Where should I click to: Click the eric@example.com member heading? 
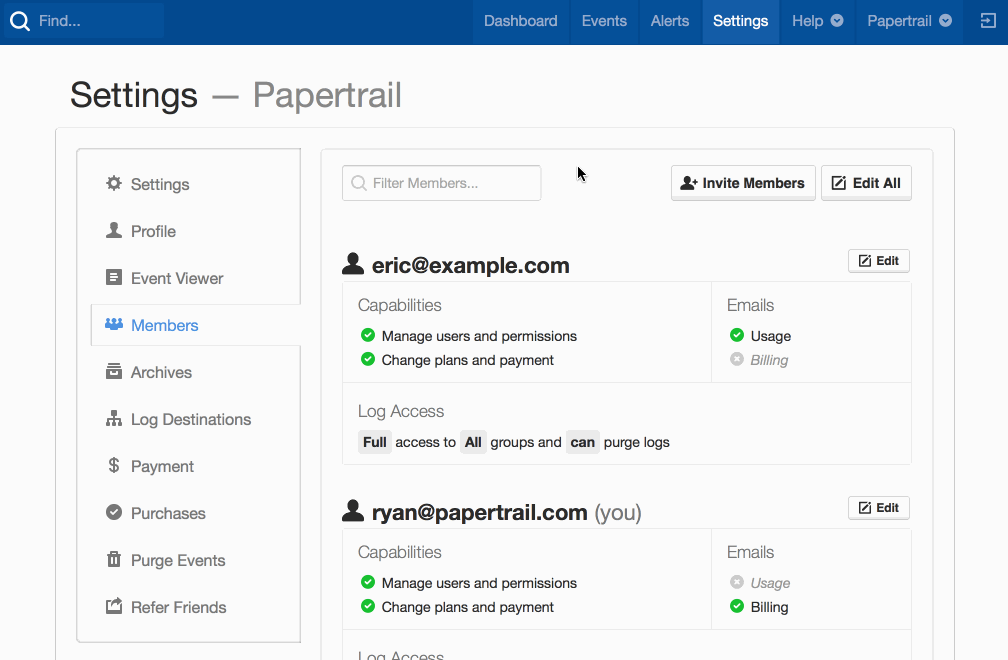tap(471, 265)
